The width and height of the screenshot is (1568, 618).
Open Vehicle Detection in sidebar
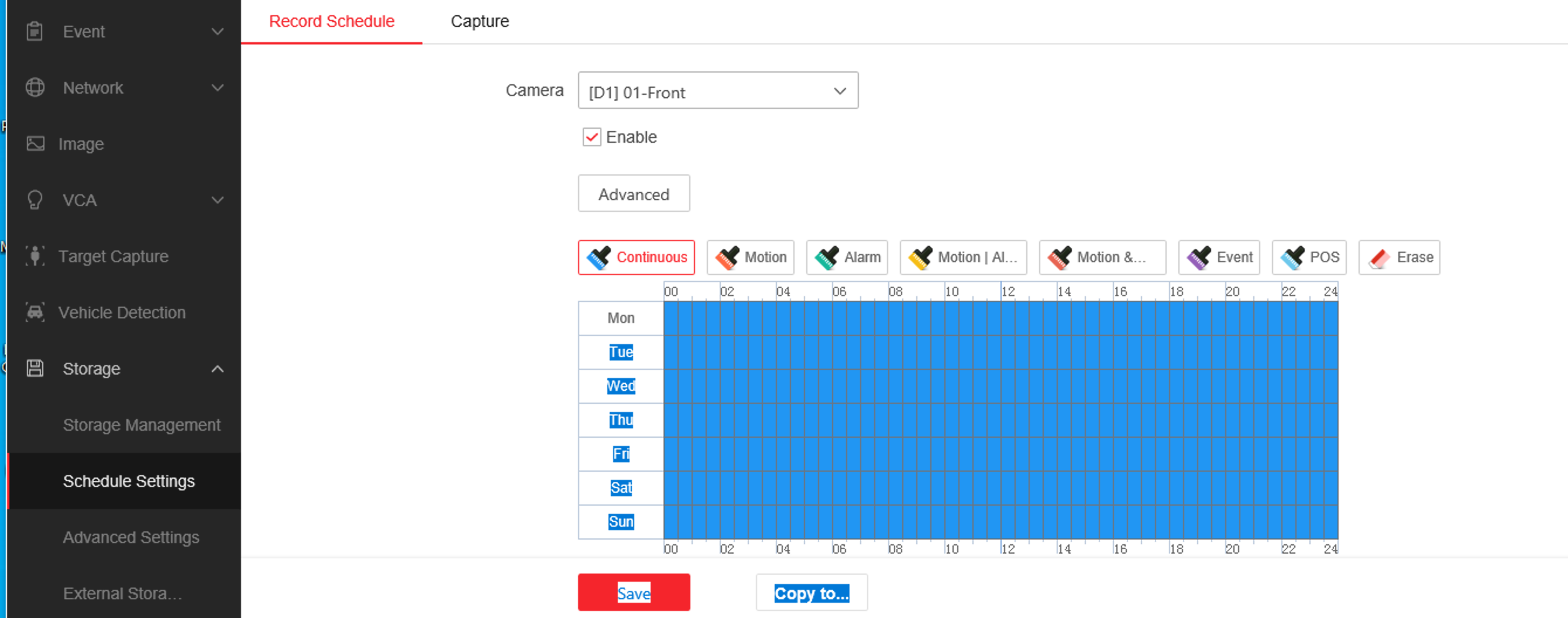122,313
